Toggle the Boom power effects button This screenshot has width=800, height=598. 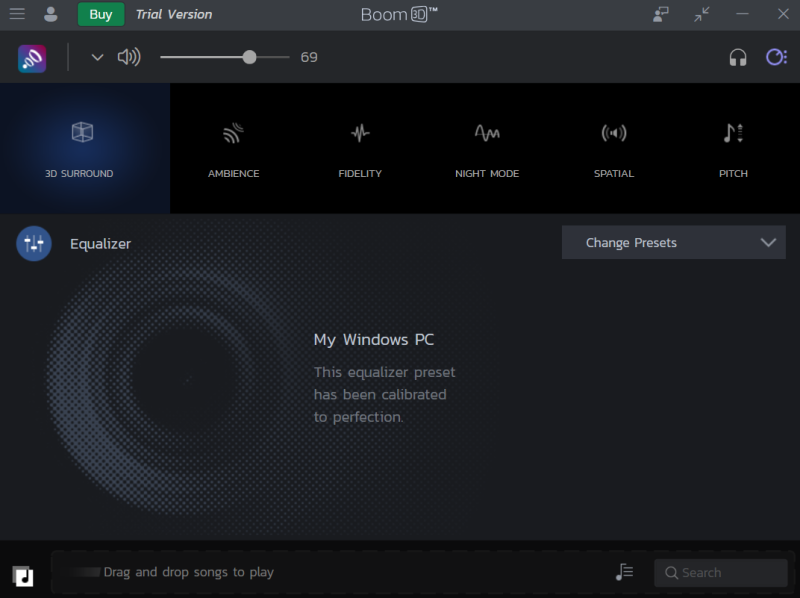[777, 57]
